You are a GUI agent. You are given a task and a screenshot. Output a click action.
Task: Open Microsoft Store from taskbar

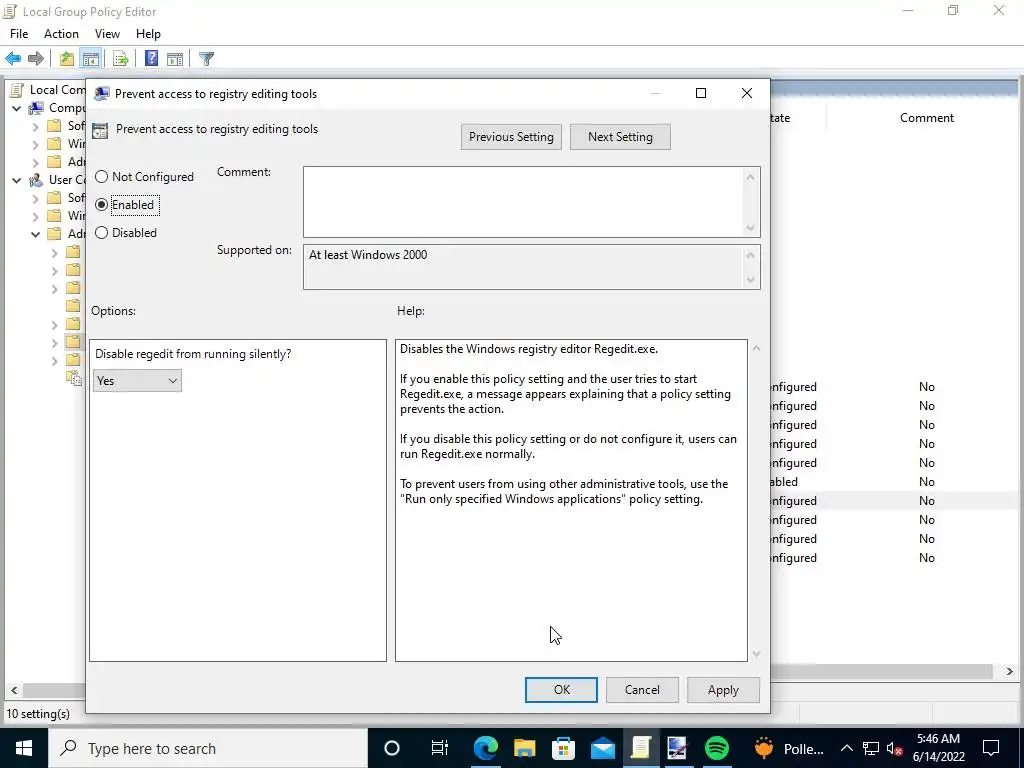coord(563,748)
